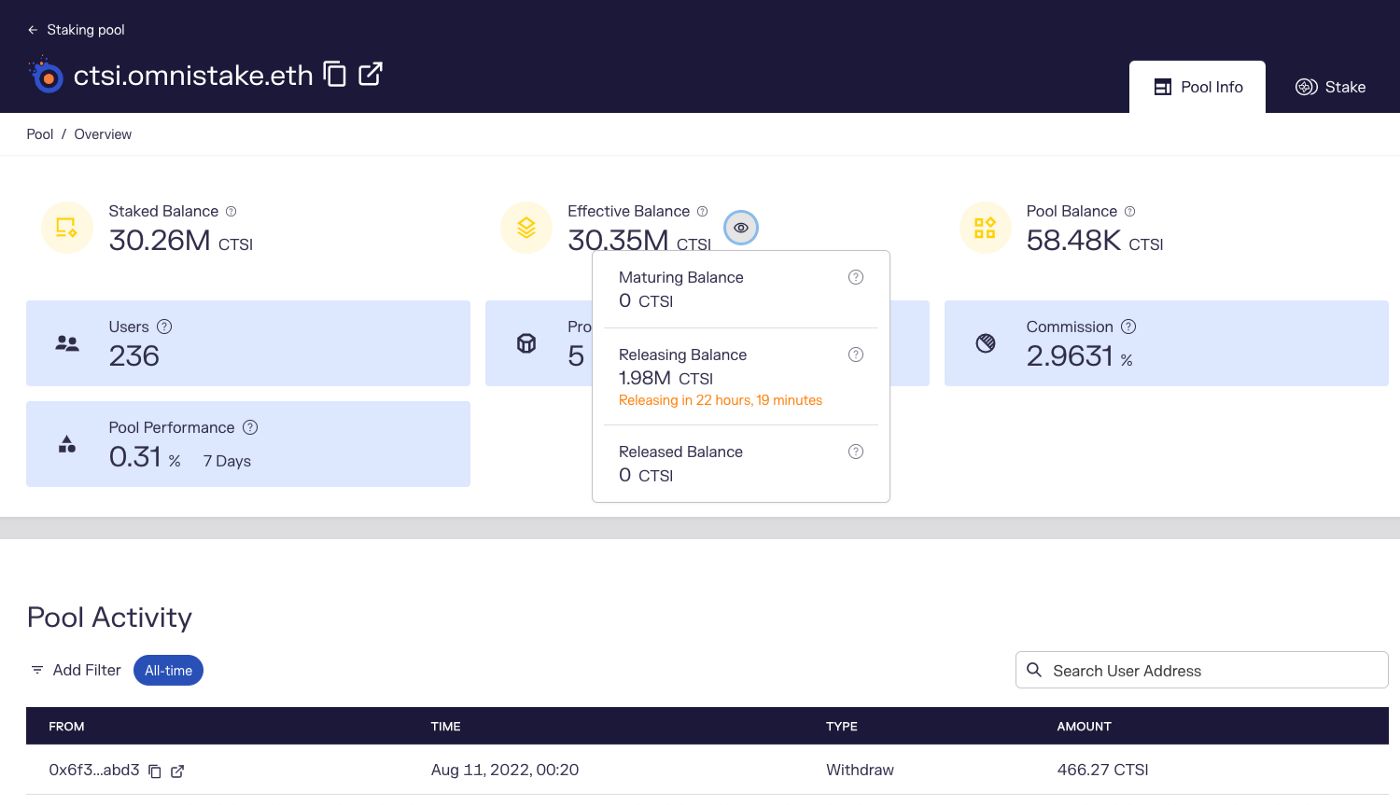Image resolution: width=1400 pixels, height=805 pixels.
Task: Click the Effective Balance layers icon
Action: click(526, 228)
